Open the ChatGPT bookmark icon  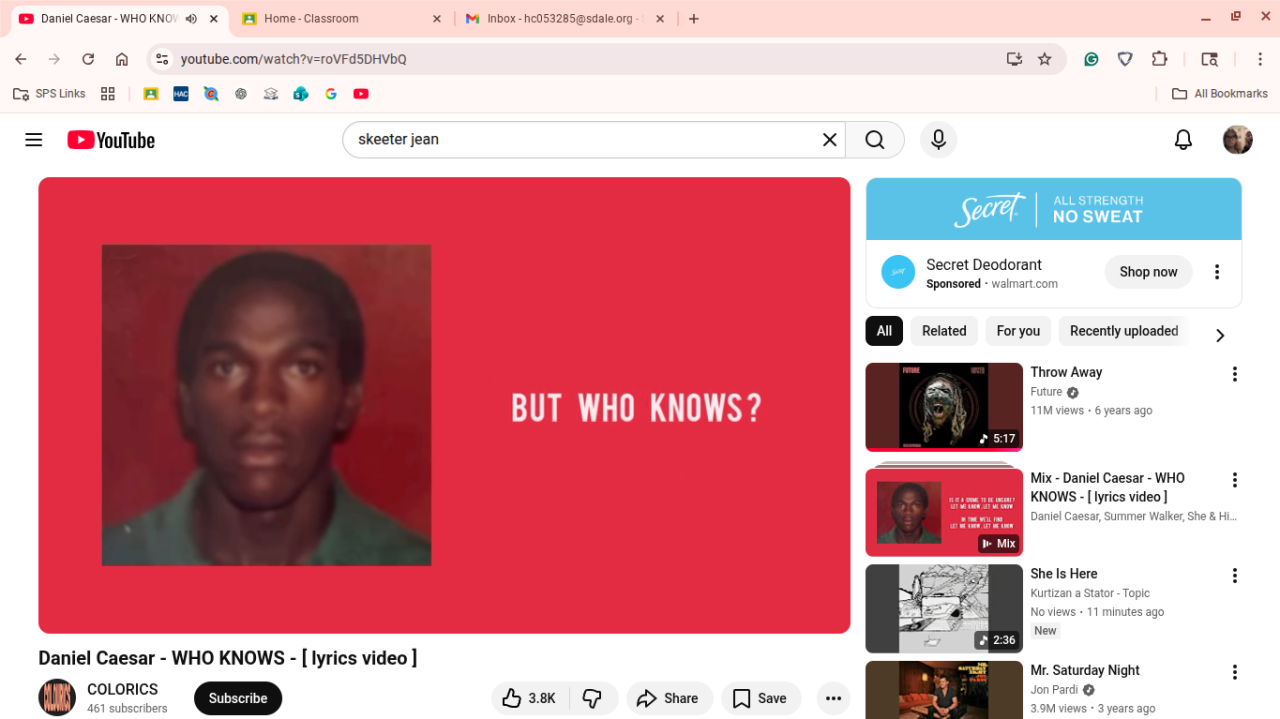tap(241, 94)
